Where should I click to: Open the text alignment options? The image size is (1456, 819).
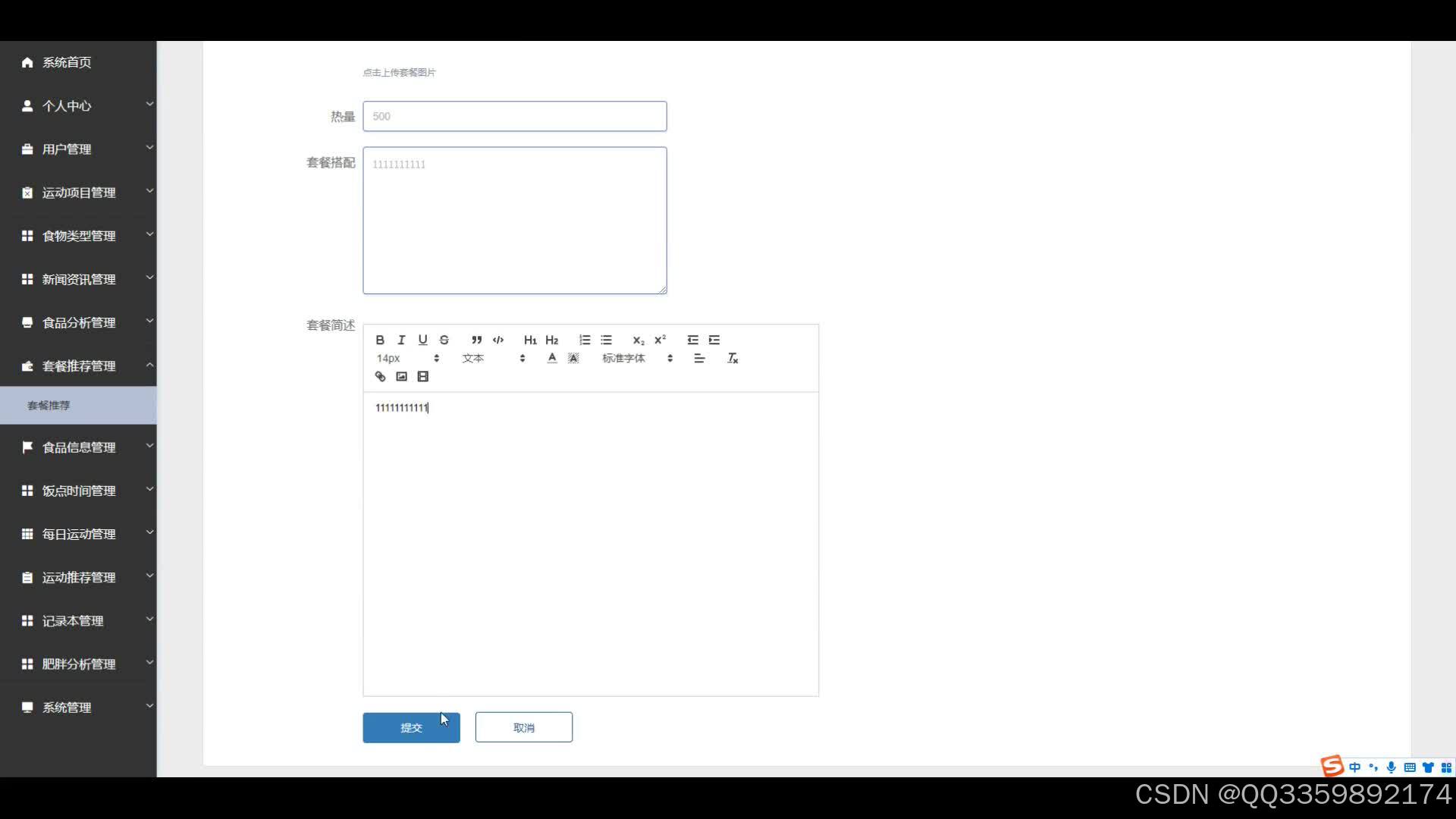699,358
